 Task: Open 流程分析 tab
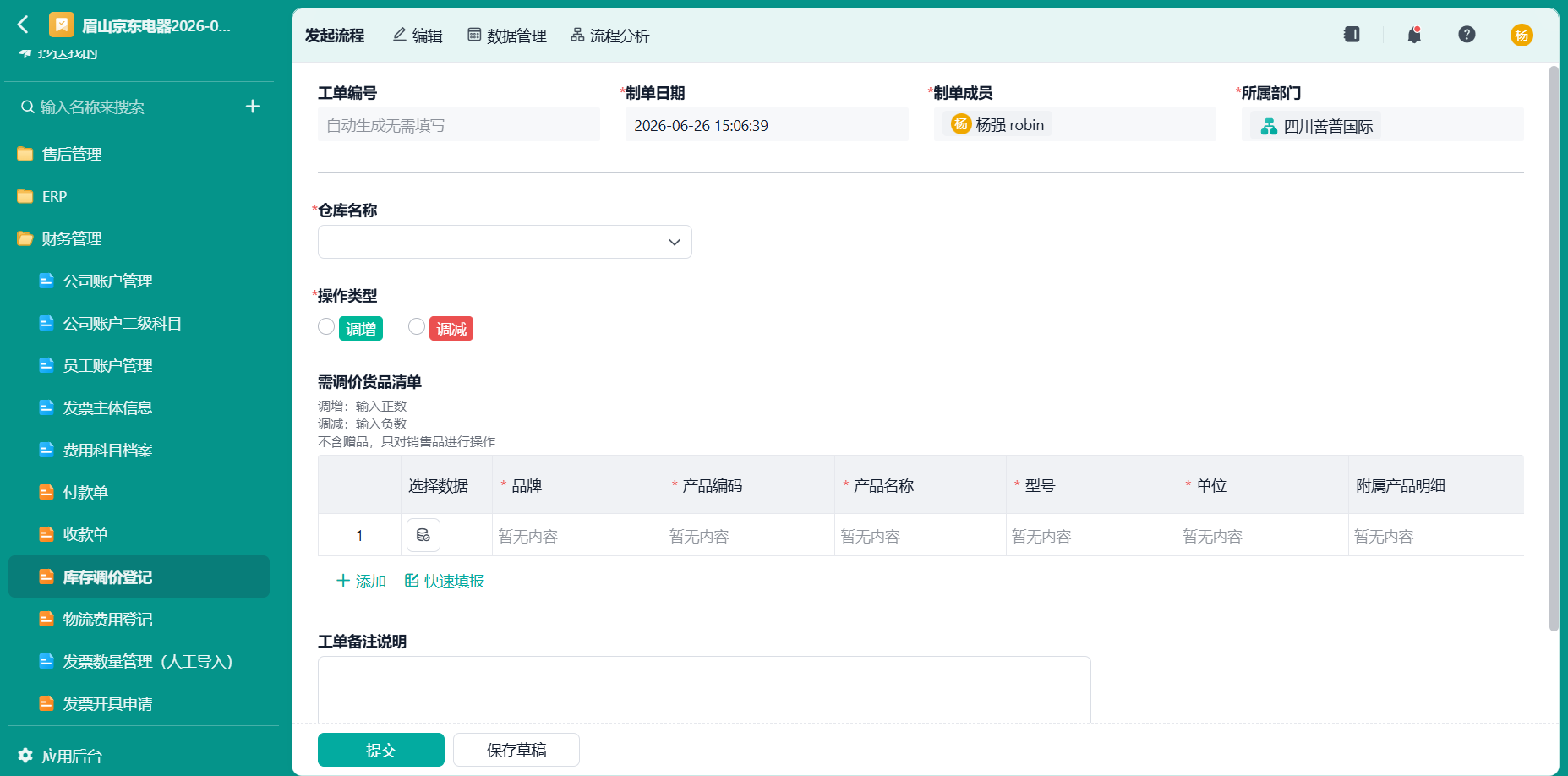(610, 36)
